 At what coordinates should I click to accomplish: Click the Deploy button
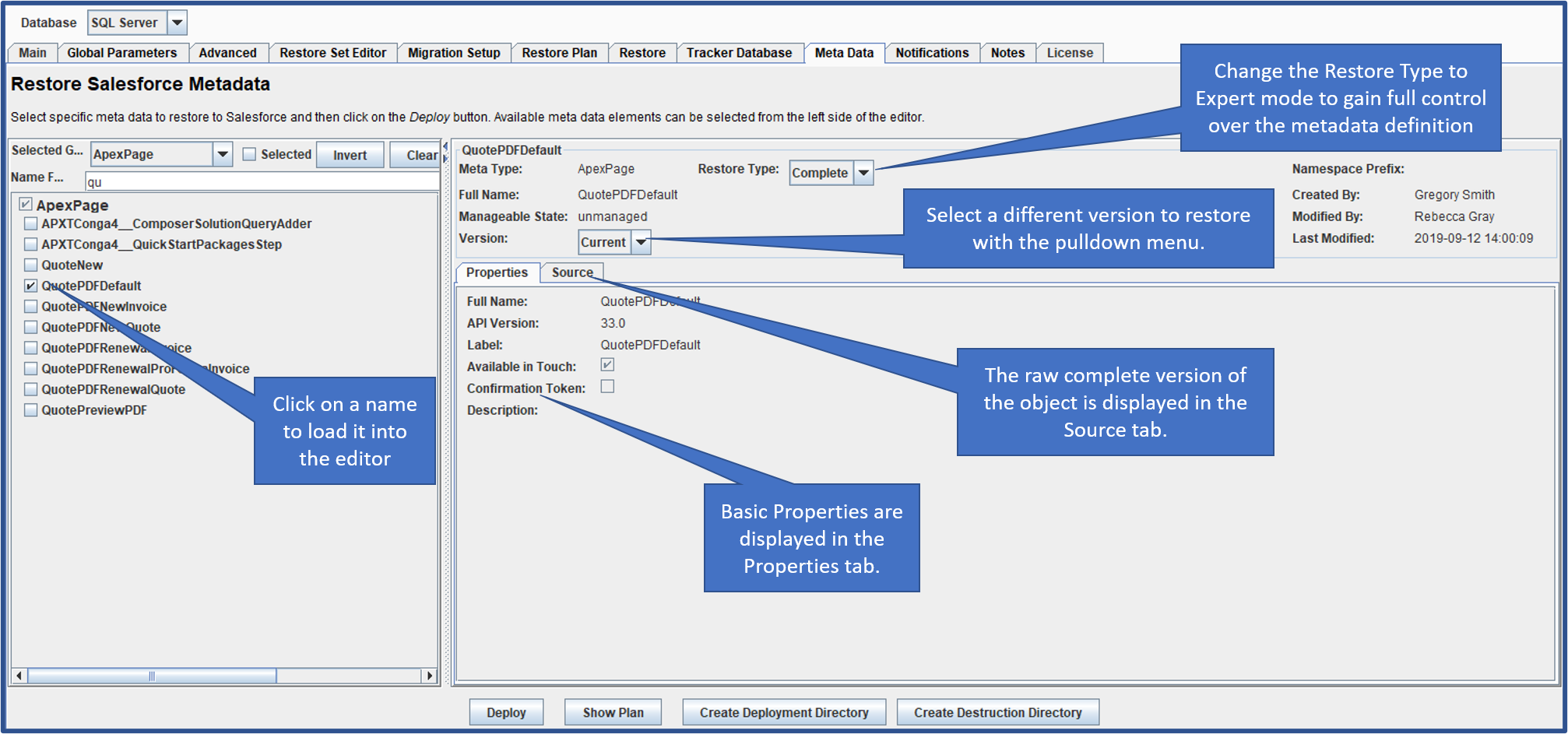506,712
